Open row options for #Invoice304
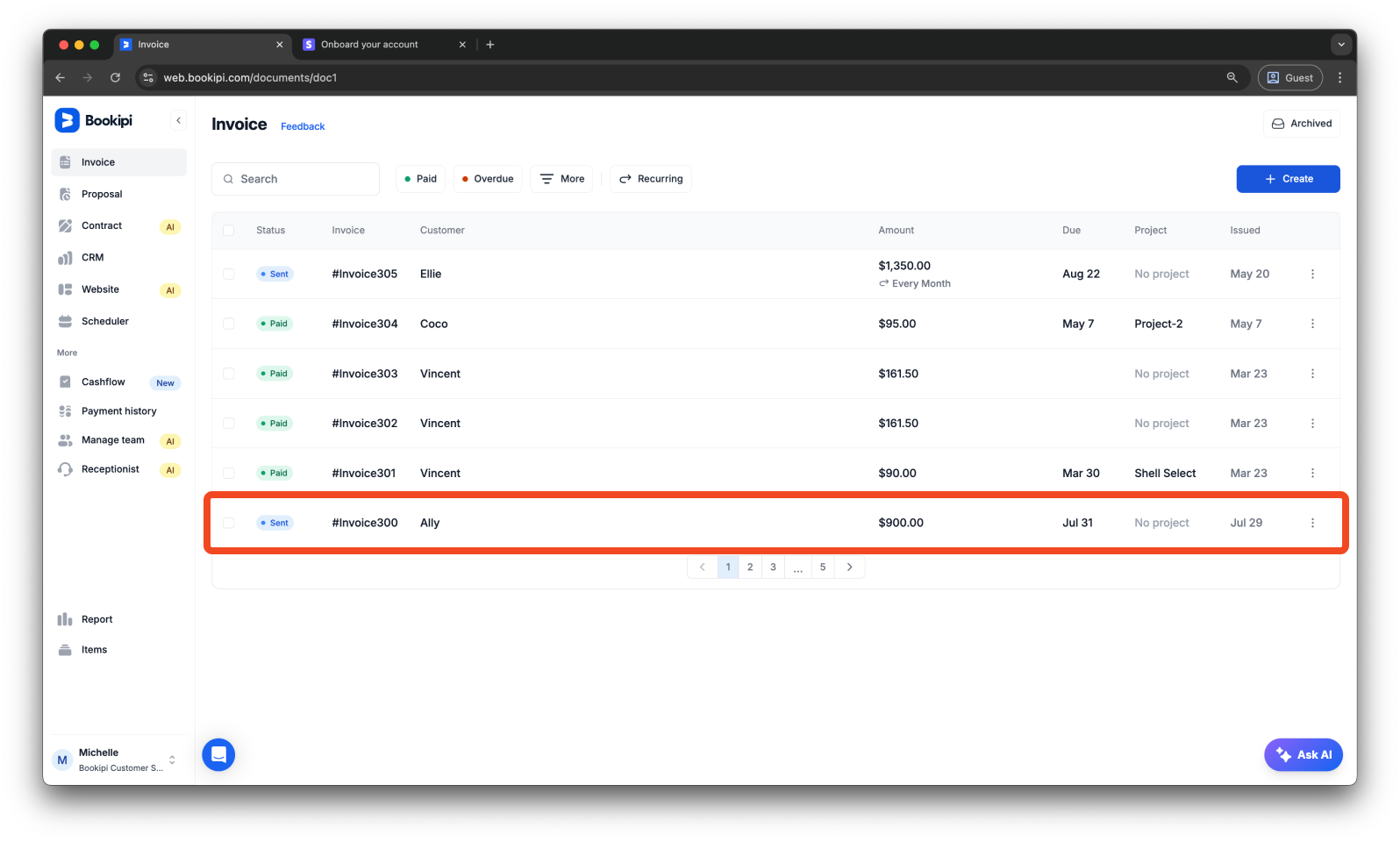This screenshot has width=1400, height=842. point(1312,324)
